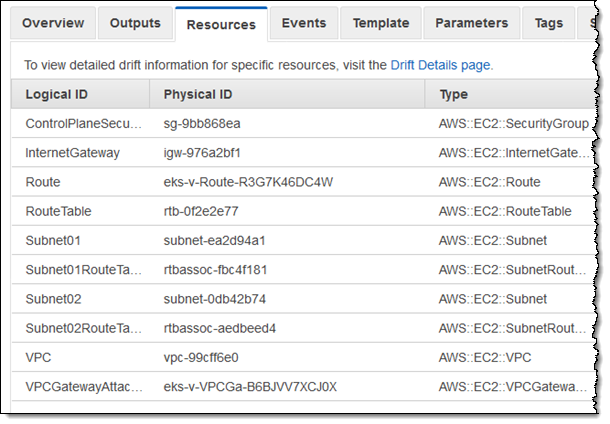Select physical ID eks-v-Route-R3G7K46DC4W

tap(247, 182)
